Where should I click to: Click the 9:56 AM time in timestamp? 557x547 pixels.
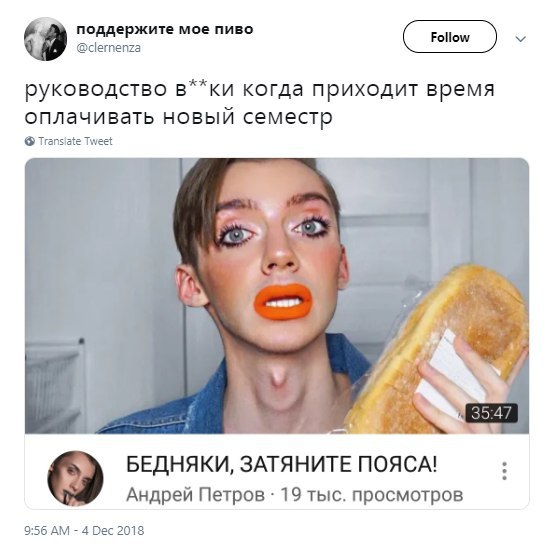[47, 531]
